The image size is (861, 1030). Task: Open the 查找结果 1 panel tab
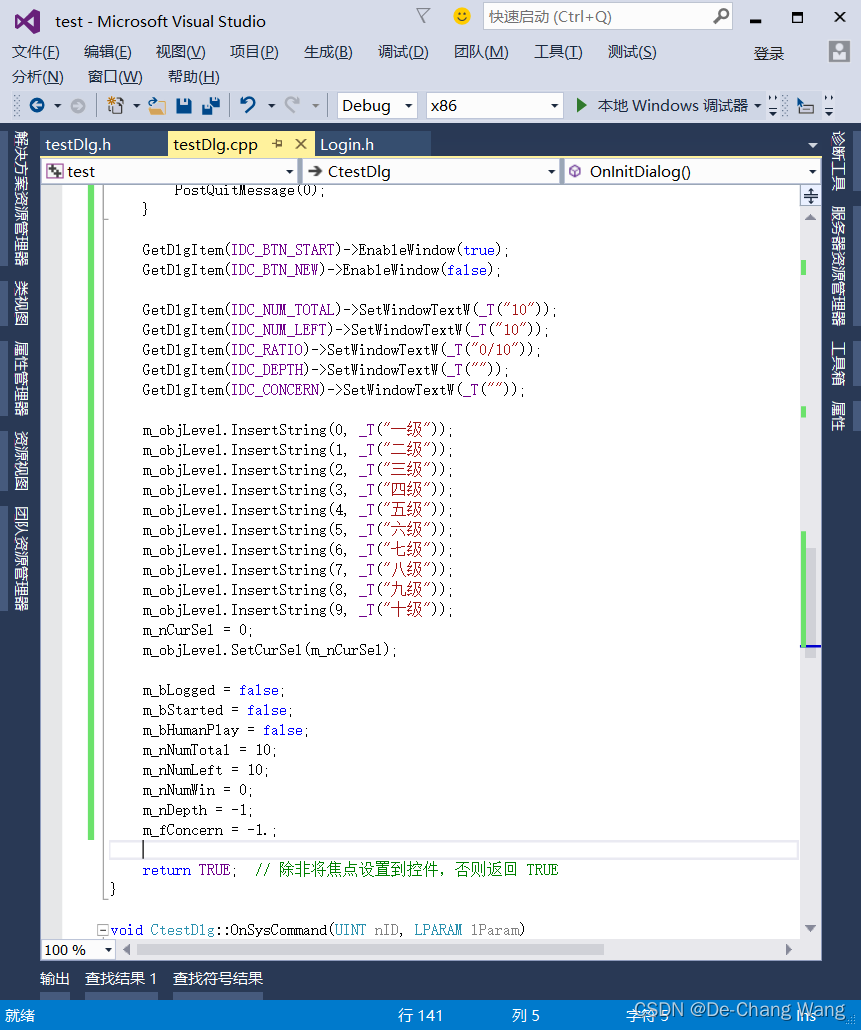tap(121, 979)
